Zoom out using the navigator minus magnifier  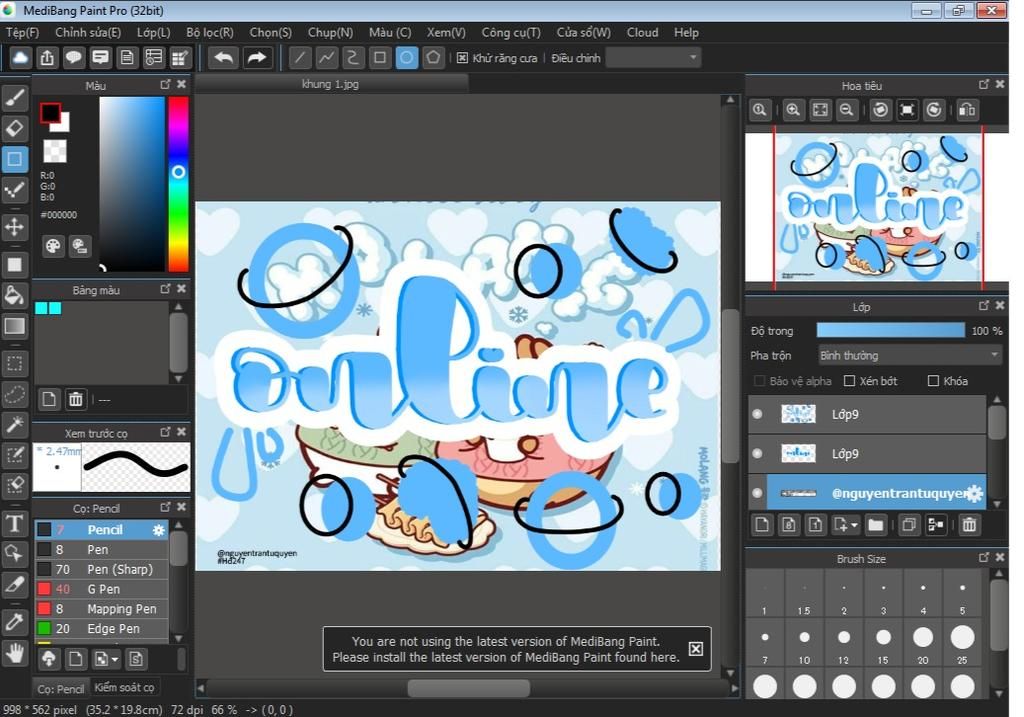[846, 110]
